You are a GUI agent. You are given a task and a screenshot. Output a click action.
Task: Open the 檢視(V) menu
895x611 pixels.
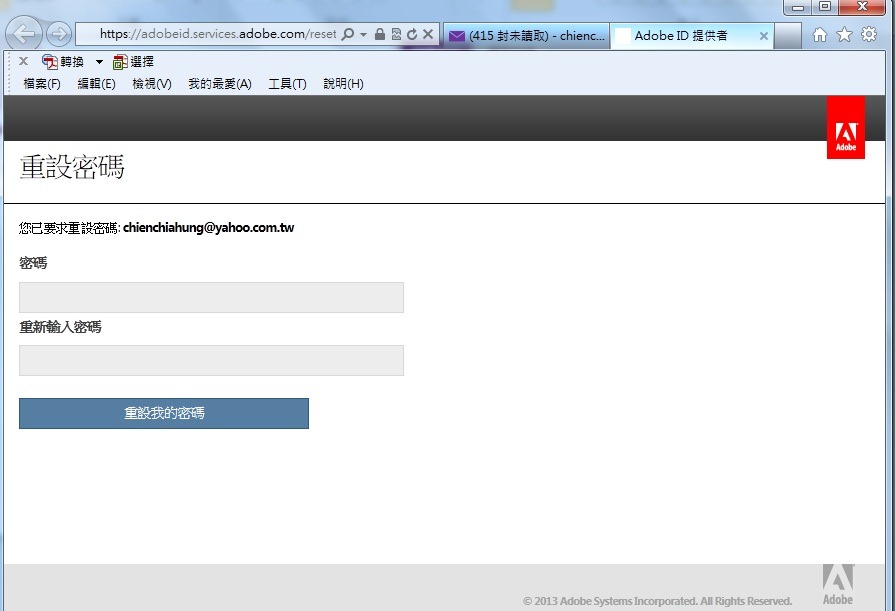click(152, 84)
